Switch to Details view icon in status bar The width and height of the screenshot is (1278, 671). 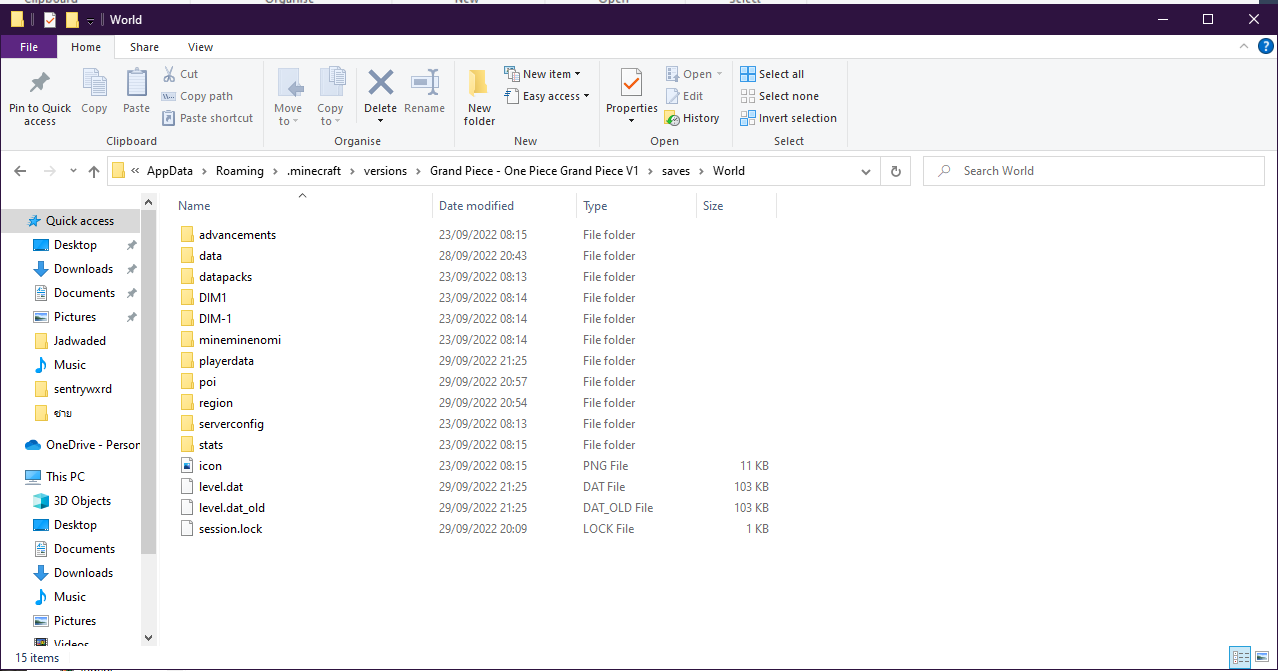point(1241,657)
